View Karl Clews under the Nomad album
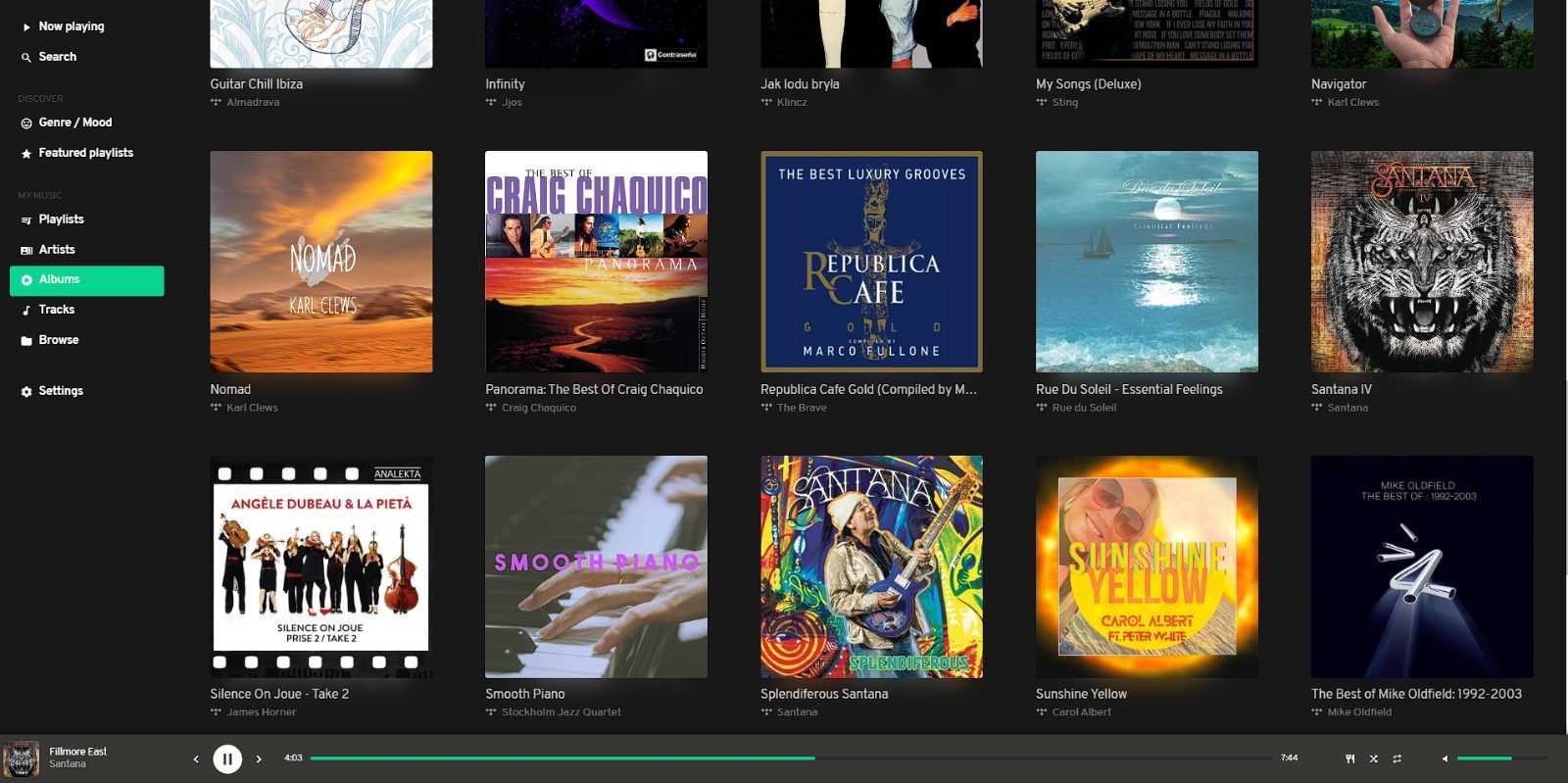The width and height of the screenshot is (1568, 783). (x=252, y=408)
